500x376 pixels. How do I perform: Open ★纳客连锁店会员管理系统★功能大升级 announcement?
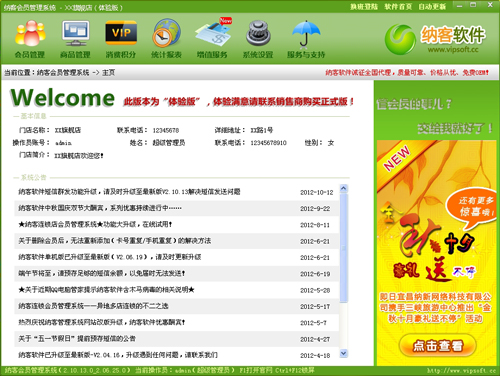95,225
